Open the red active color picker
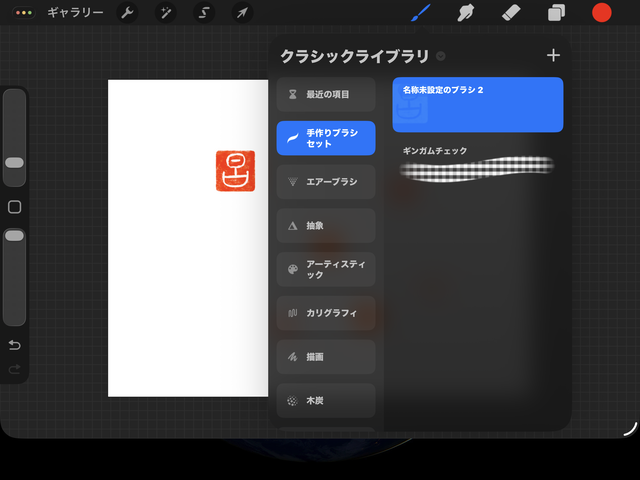The height and width of the screenshot is (480, 640). coord(602,13)
